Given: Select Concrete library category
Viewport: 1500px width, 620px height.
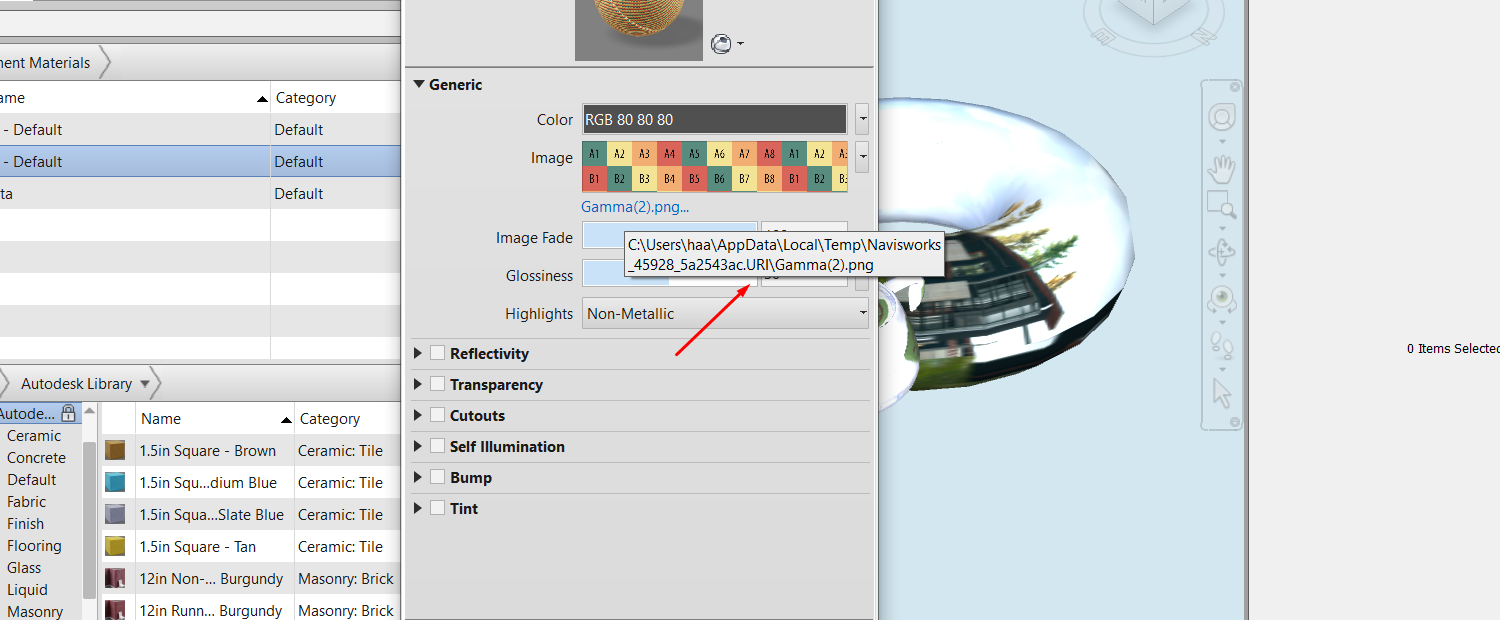Looking at the screenshot, I should [36, 458].
